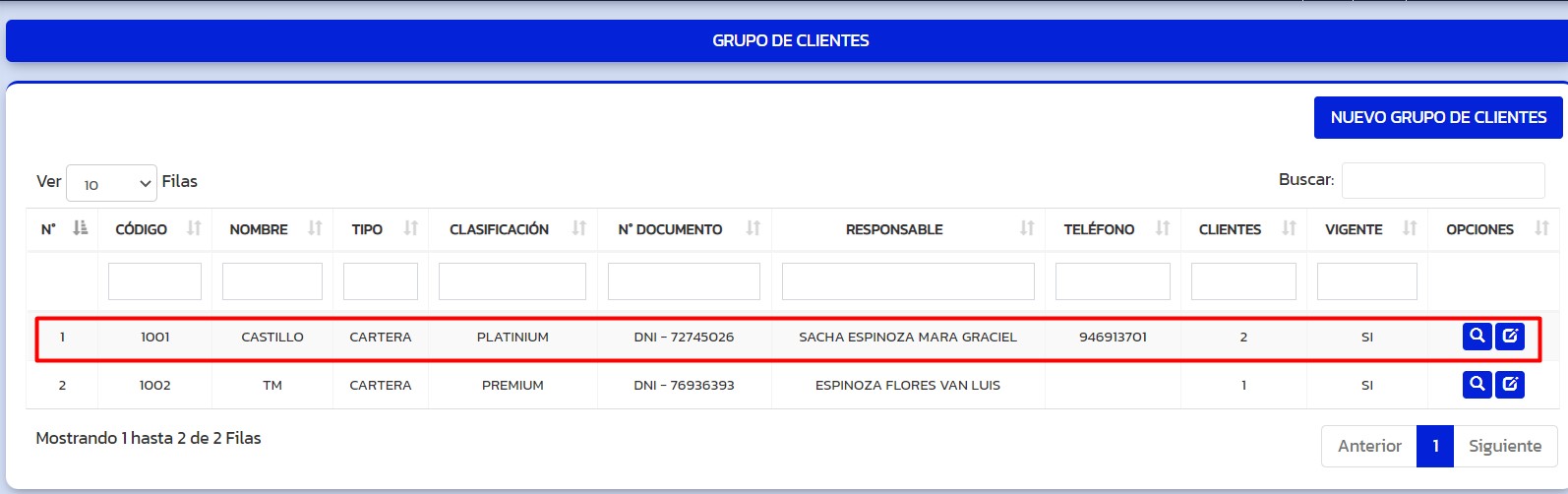
Task: Click the search icon for CASTILLO row
Action: tap(1477, 337)
